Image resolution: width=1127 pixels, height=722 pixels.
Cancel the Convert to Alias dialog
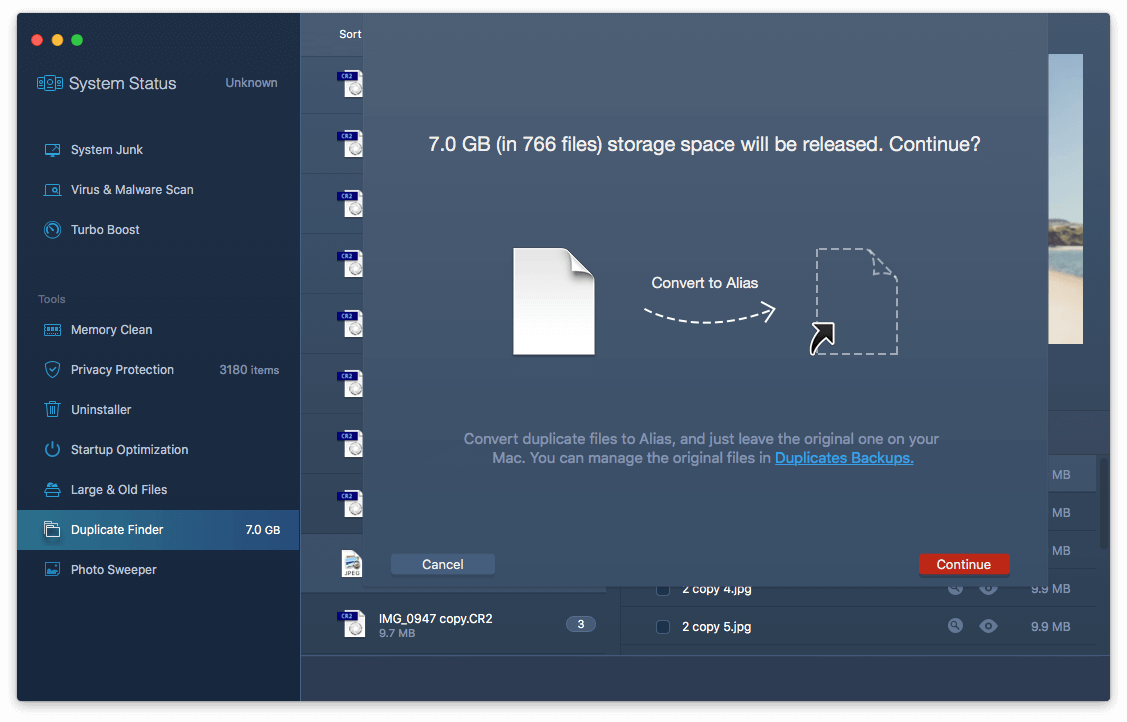443,565
